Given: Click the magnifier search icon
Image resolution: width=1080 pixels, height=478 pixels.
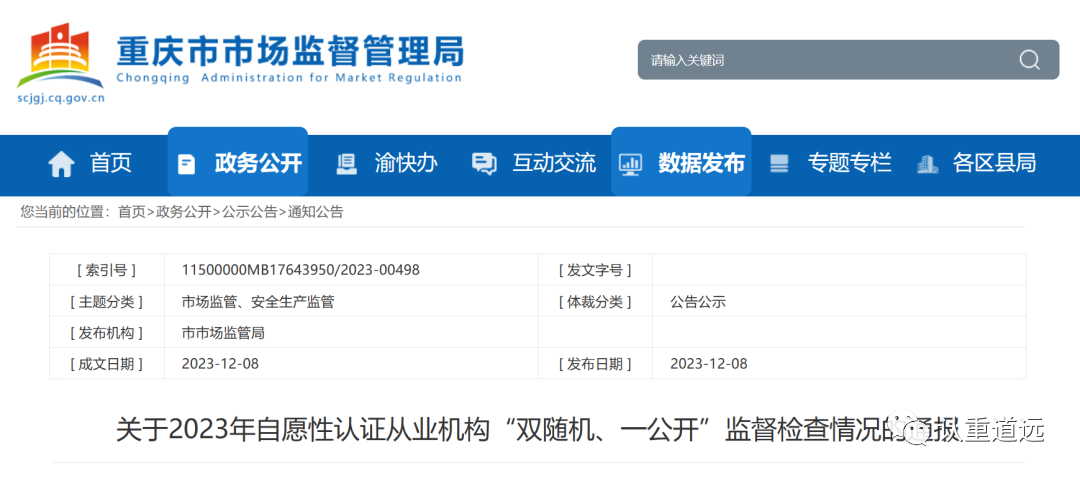Looking at the screenshot, I should pyautogui.click(x=1029, y=60).
